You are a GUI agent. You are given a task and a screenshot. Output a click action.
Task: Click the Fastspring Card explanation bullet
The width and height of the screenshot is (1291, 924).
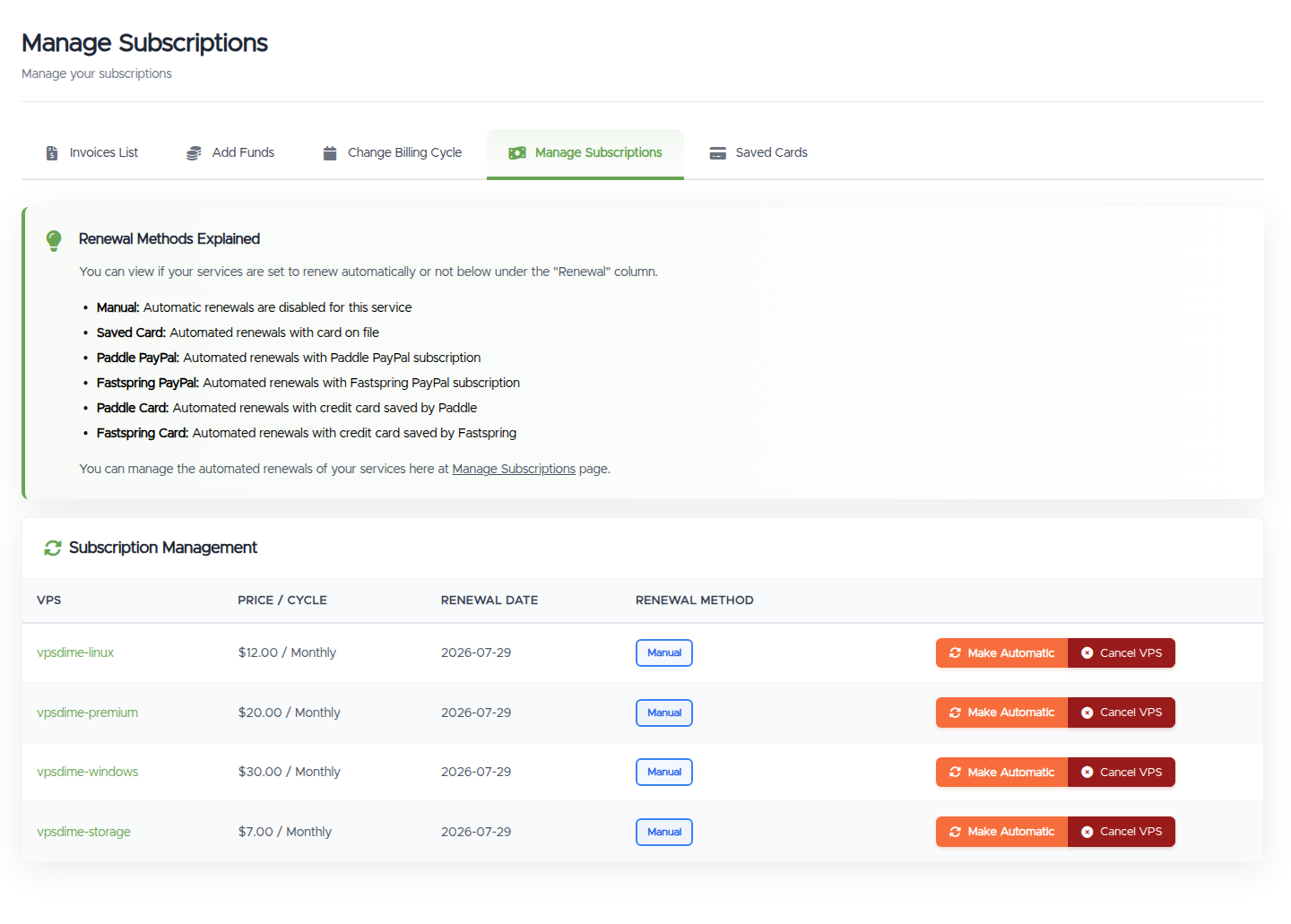[x=307, y=433]
